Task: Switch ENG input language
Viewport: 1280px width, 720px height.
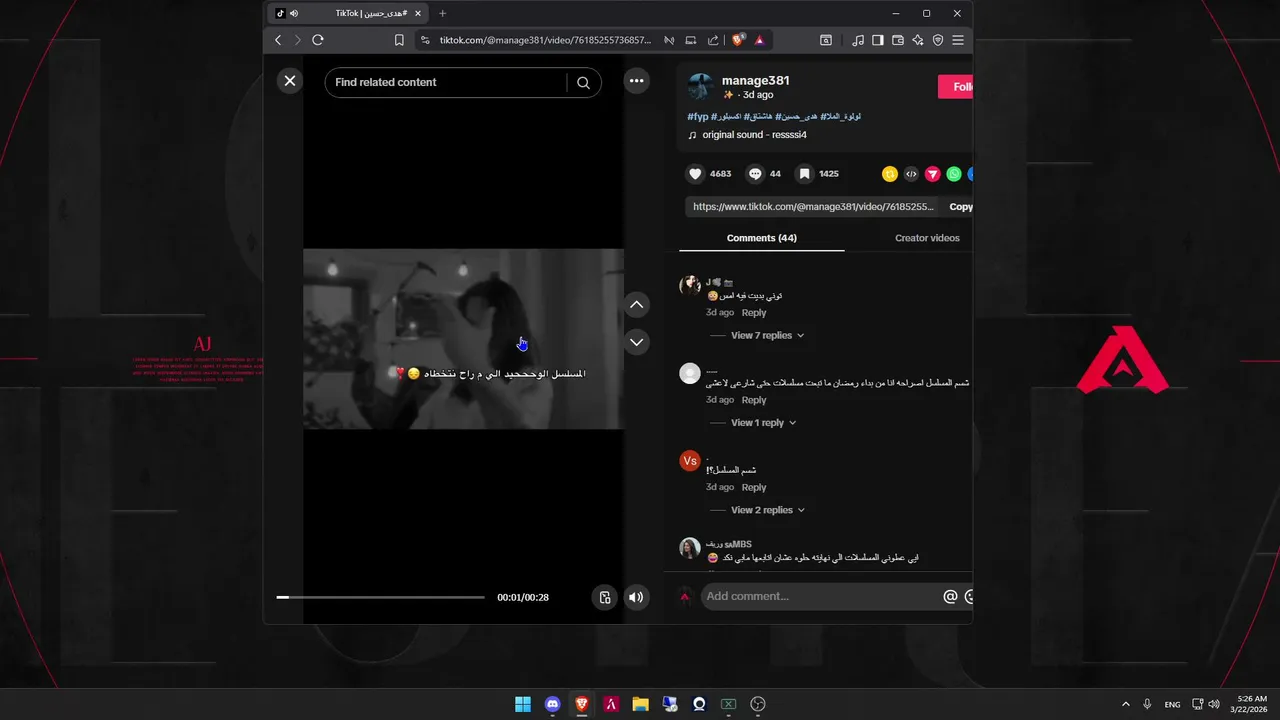Action: 1172,704
